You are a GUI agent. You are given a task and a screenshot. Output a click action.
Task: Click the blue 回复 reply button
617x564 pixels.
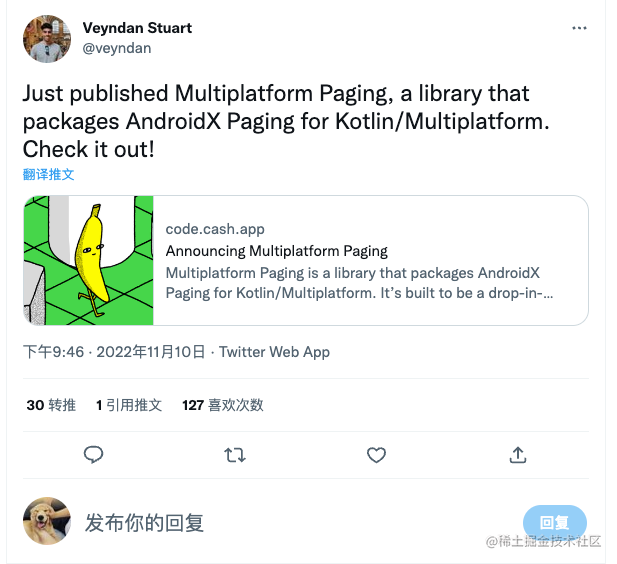pyautogui.click(x=554, y=522)
